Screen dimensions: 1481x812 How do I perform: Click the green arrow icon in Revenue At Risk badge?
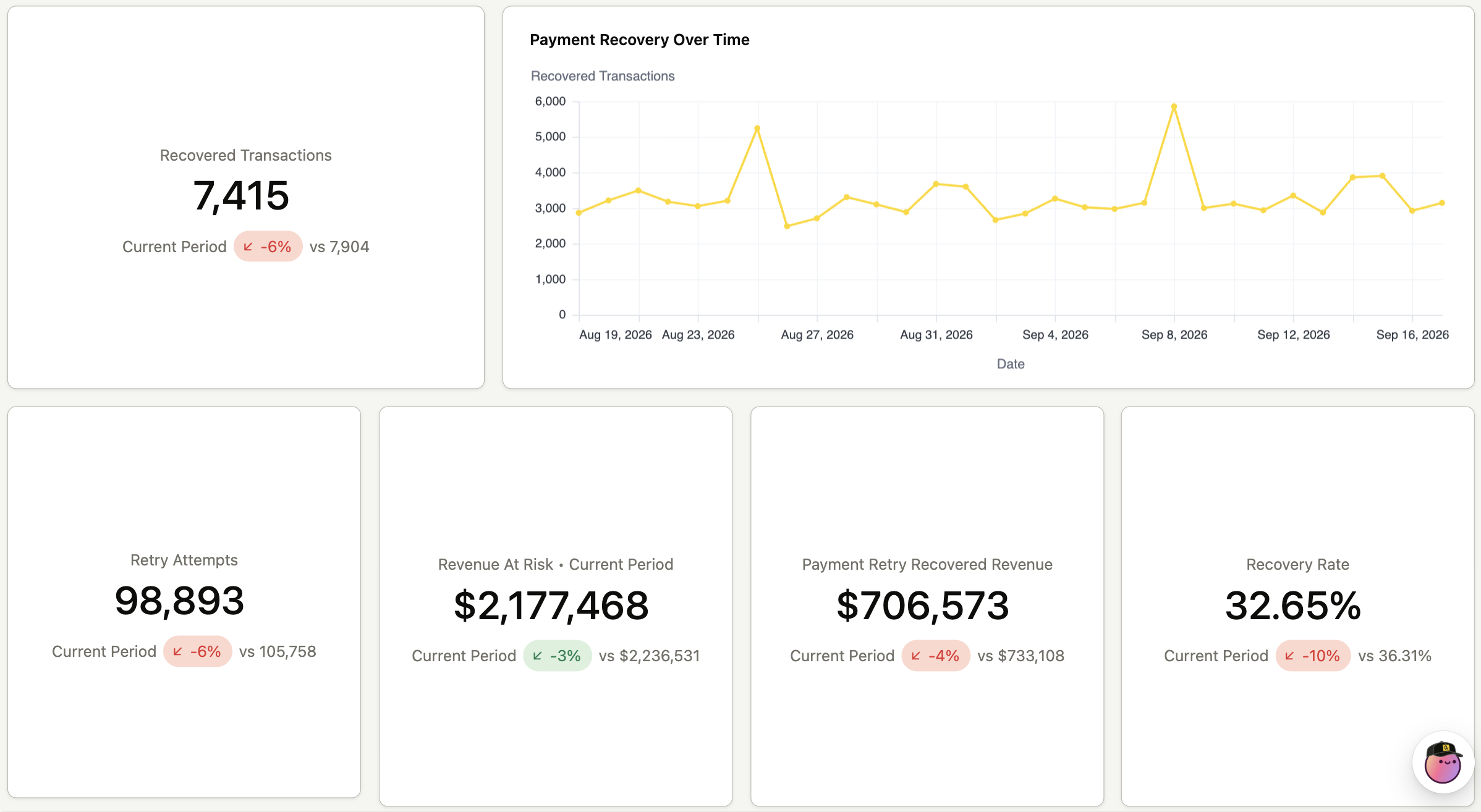pyautogui.click(x=537, y=656)
